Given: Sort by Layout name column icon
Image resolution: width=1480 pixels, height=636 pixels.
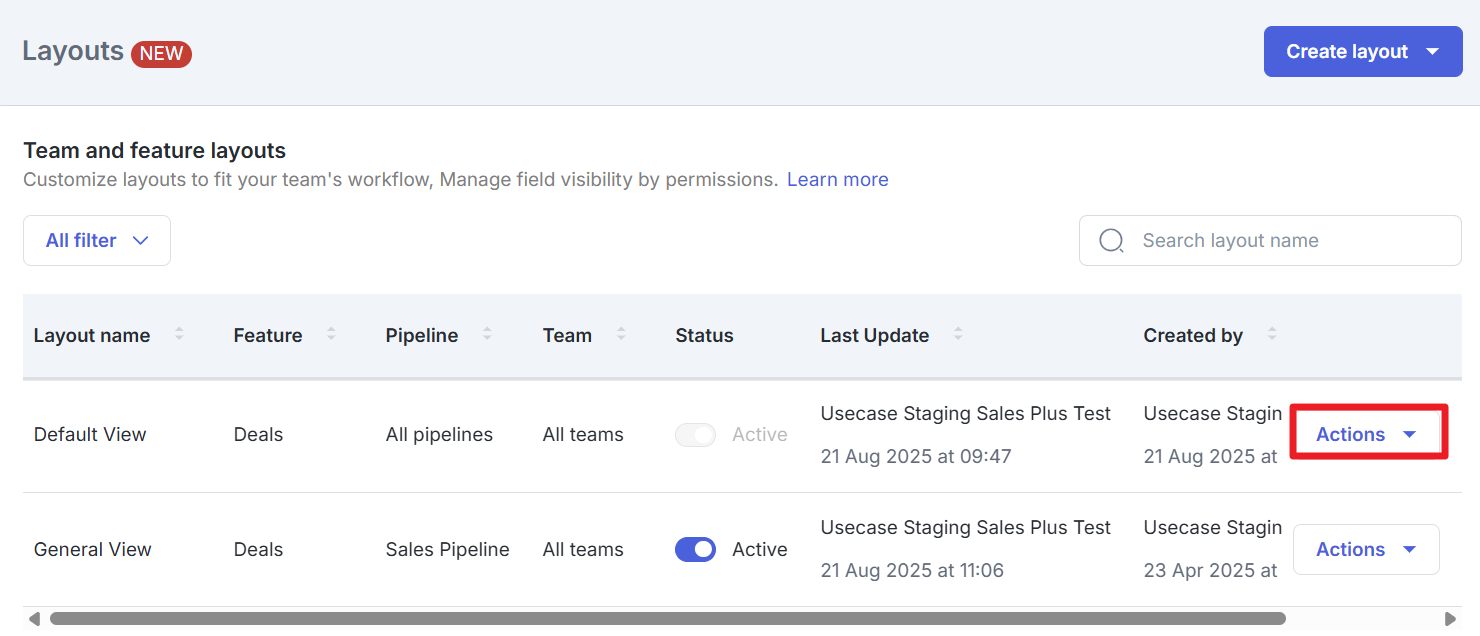Looking at the screenshot, I should pos(179,335).
